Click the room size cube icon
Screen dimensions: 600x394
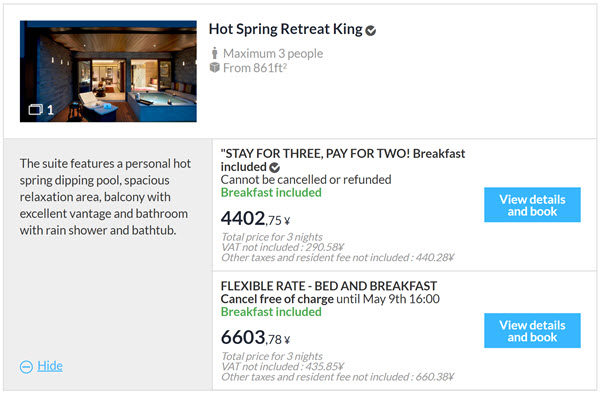[x=214, y=68]
